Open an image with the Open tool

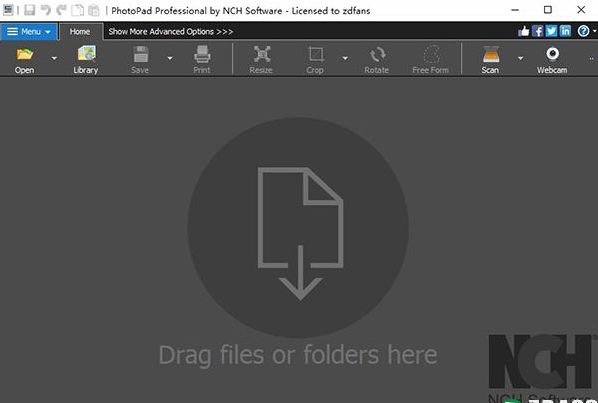tap(24, 59)
